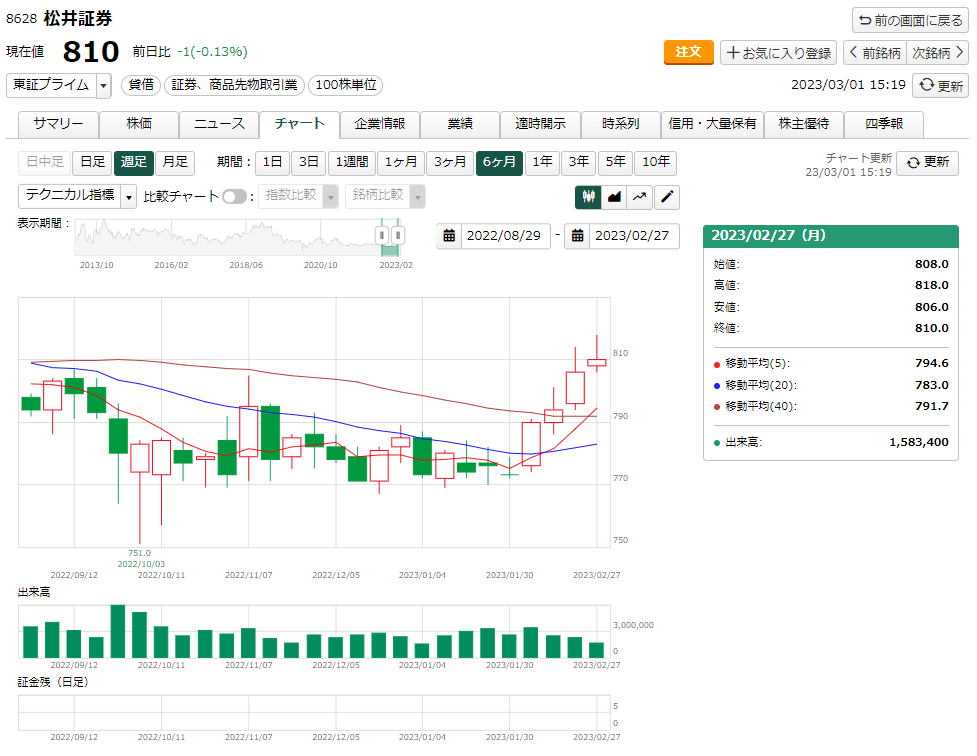Screen dimensions: 977x756
Task: Open the start date calendar picker icon
Action: coord(450,236)
